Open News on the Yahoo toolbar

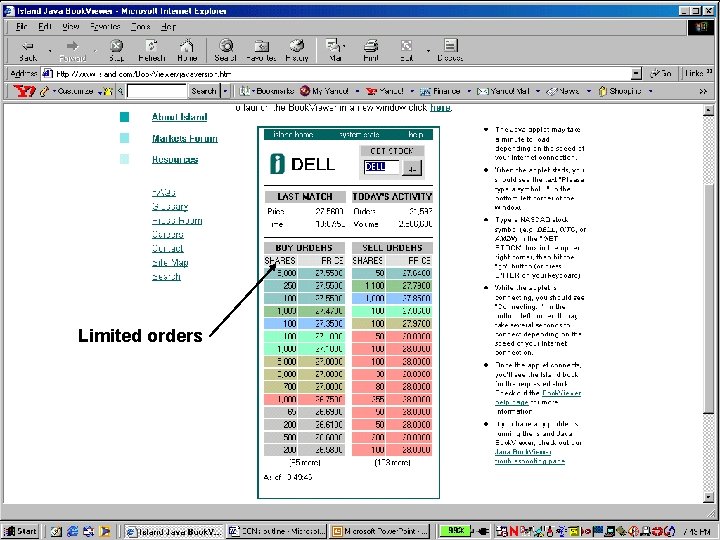click(563, 91)
